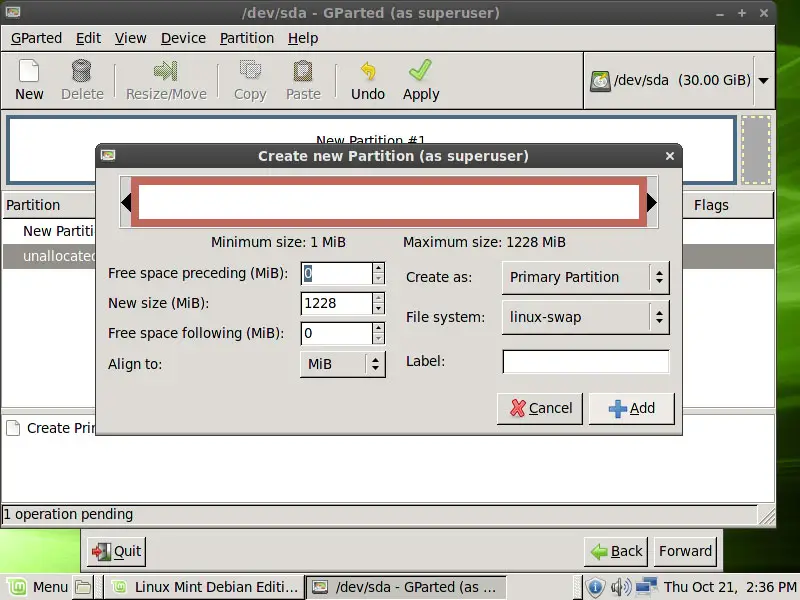Click the /dev/sda disk device icon
This screenshot has height=600, width=800.
pyautogui.click(x=600, y=81)
